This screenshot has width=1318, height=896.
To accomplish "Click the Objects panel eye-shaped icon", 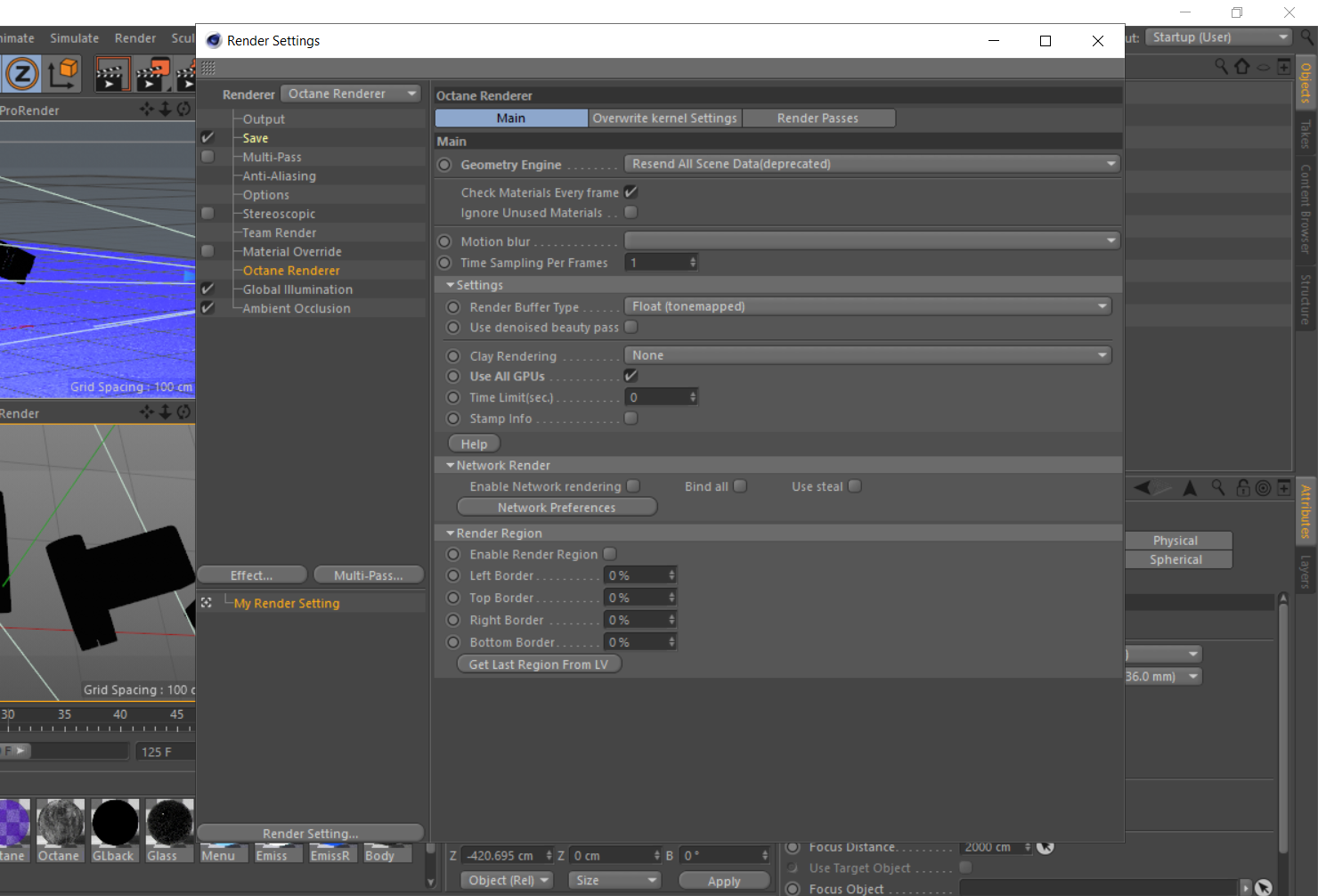I will tap(1263, 68).
